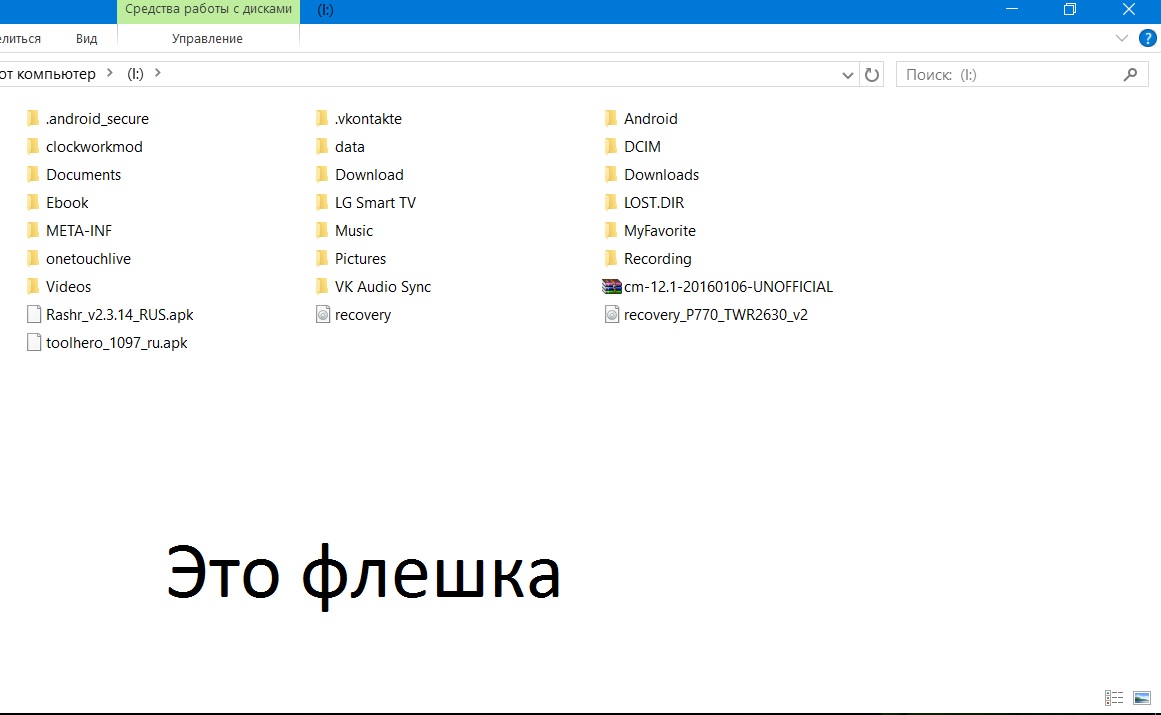The height and width of the screenshot is (715, 1161).
Task: Open the cm-12.1-20160106-UNOFFICIAL archive icon
Action: click(x=612, y=287)
